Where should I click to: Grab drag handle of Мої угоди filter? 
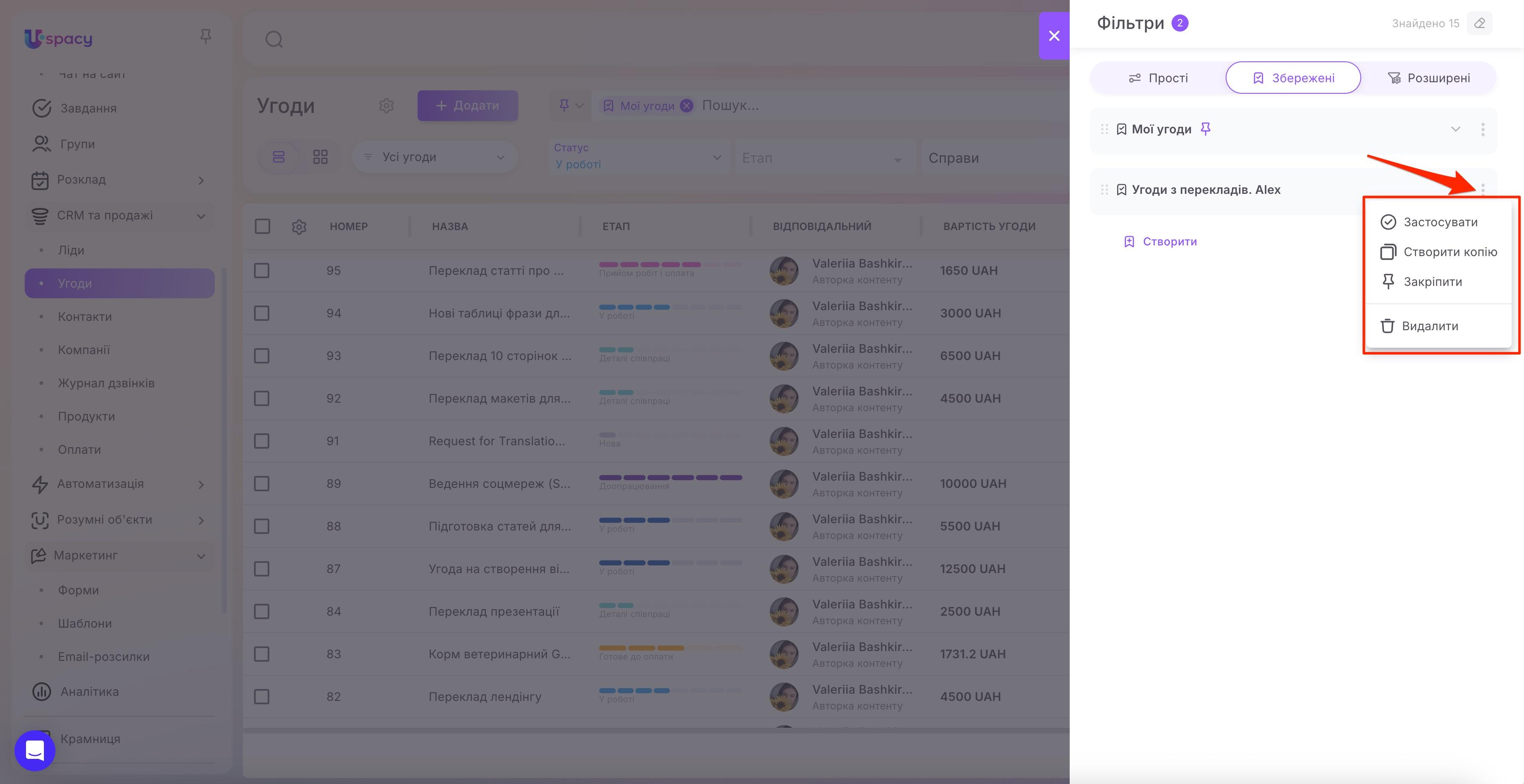(1104, 129)
